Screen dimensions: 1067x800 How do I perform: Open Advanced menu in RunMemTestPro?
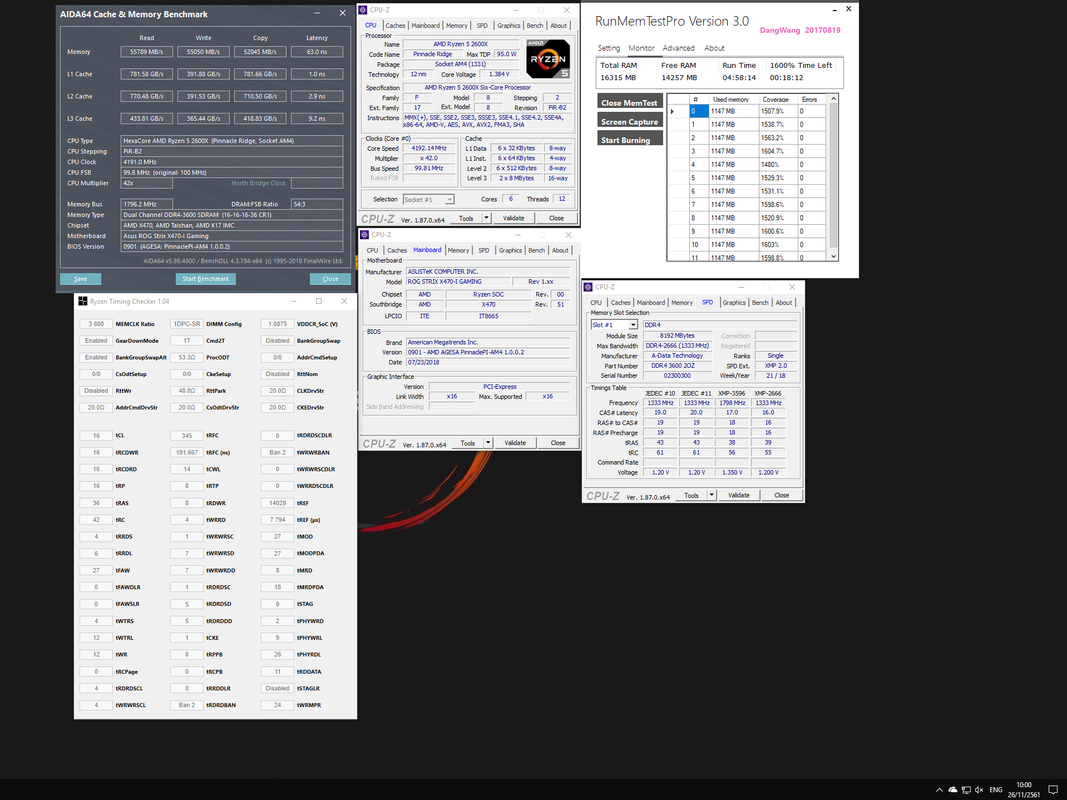(678, 48)
